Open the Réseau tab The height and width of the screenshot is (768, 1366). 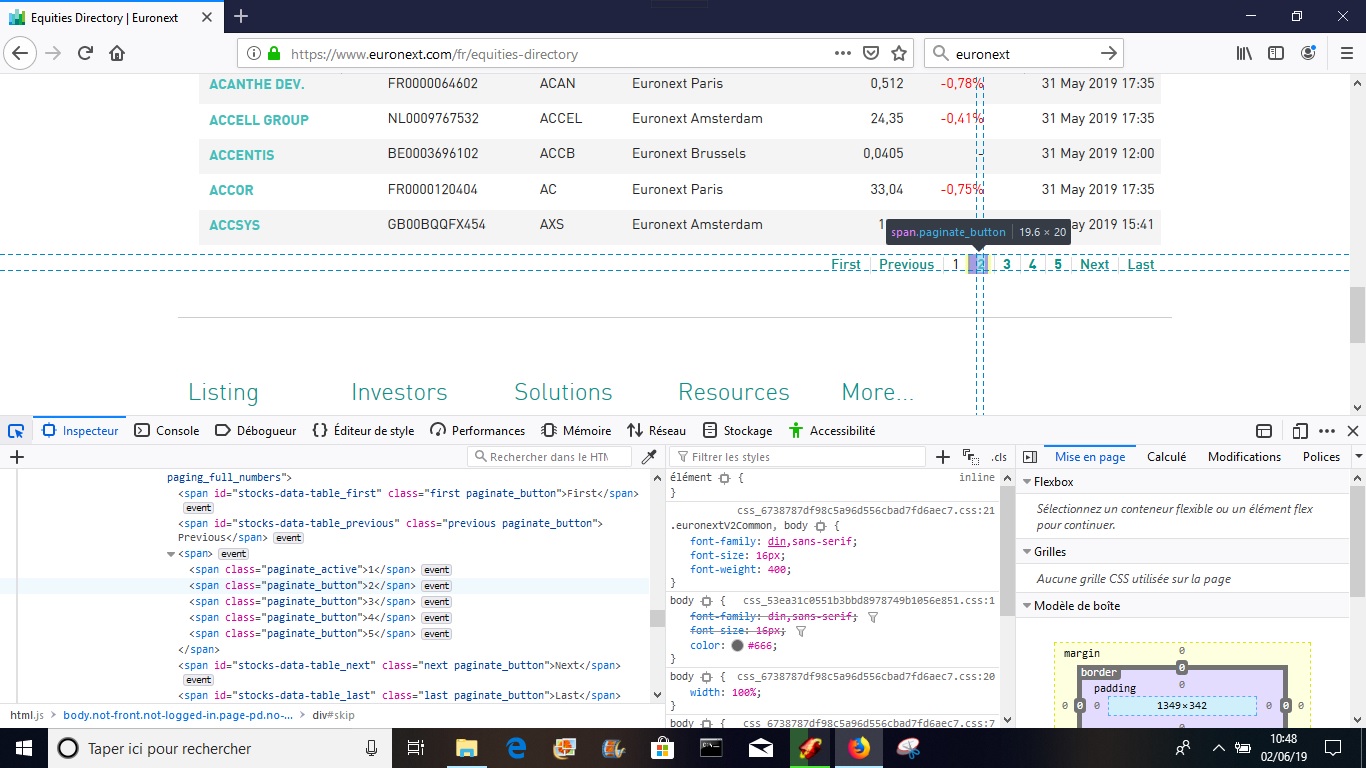pyautogui.click(x=656, y=431)
